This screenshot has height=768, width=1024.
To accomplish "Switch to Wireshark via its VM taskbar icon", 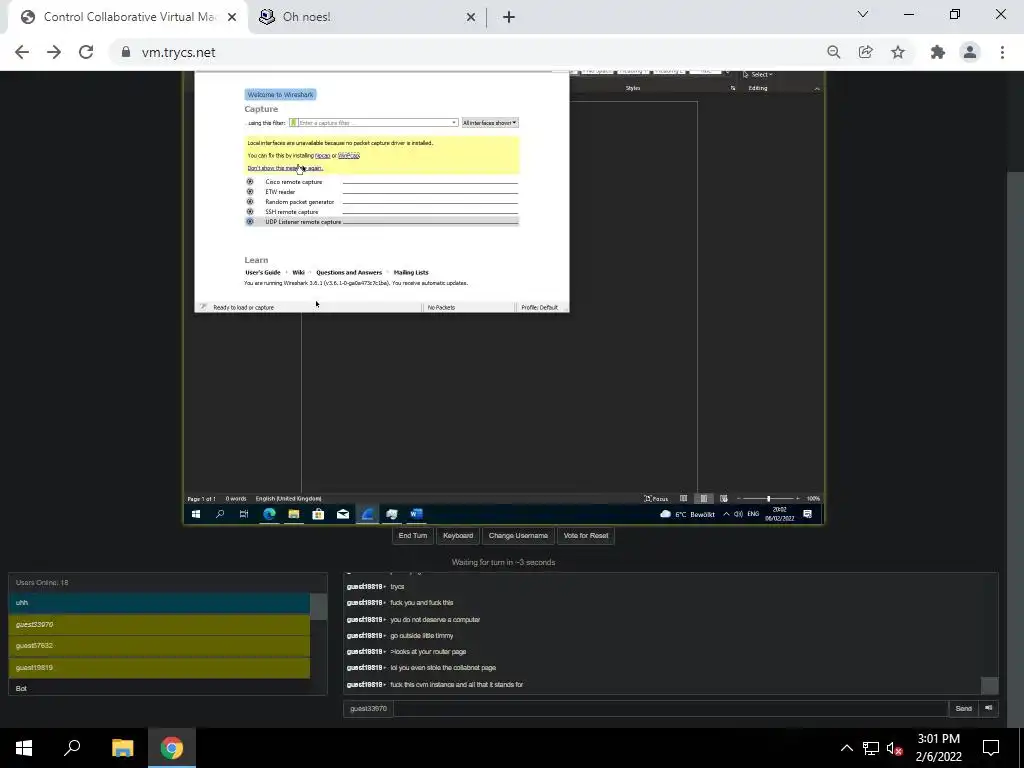I will click(368, 515).
